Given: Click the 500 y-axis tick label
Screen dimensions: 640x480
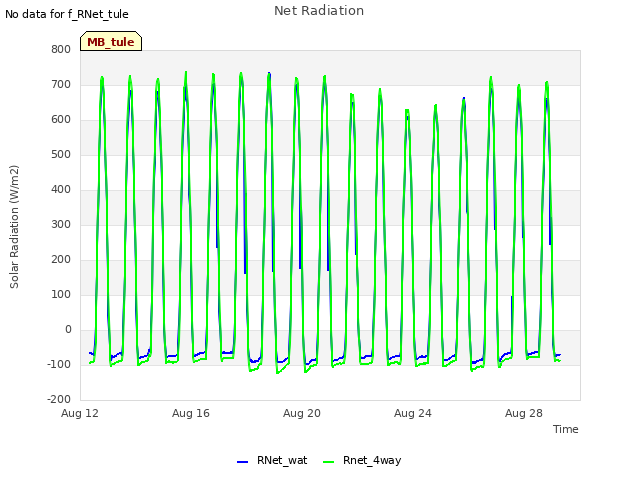Looking at the screenshot, I should pos(61,154).
